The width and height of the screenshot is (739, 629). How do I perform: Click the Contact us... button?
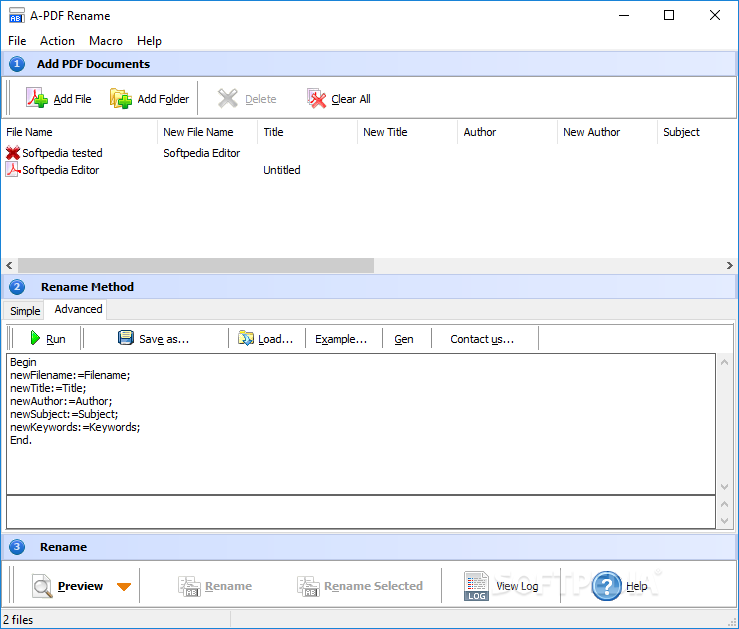(x=482, y=339)
